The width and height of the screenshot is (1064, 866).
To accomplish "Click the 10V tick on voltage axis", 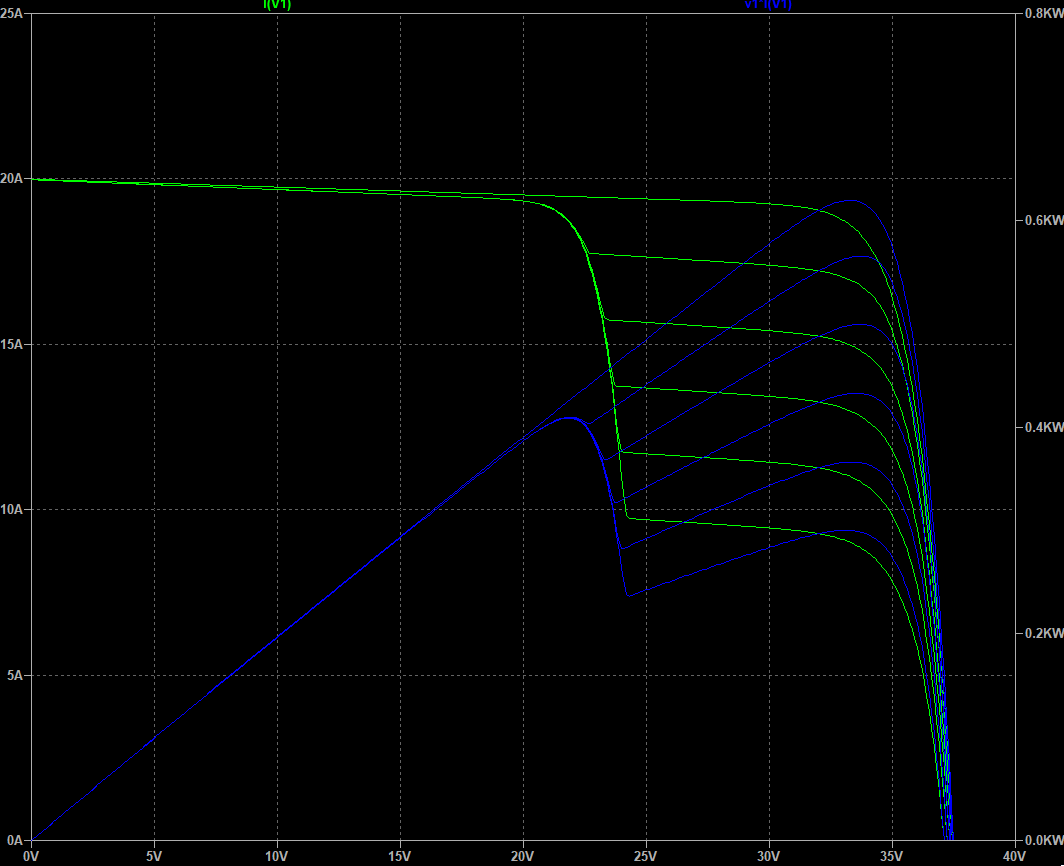I will pos(277,856).
